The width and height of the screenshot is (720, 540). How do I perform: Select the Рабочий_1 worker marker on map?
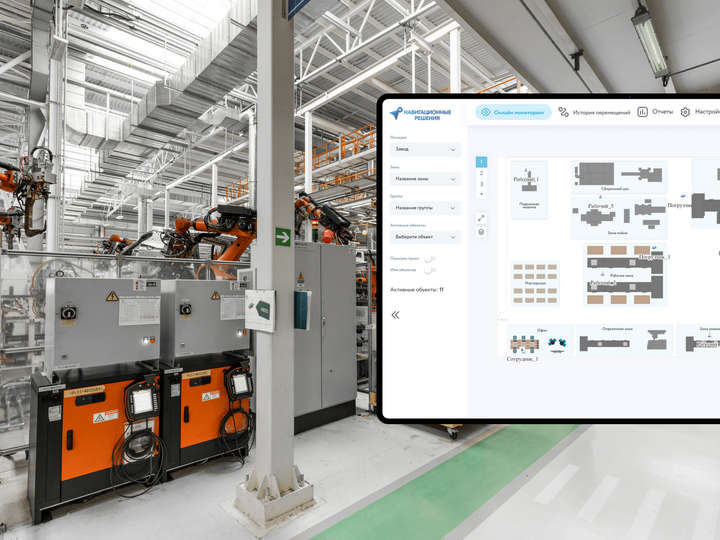coord(527,179)
